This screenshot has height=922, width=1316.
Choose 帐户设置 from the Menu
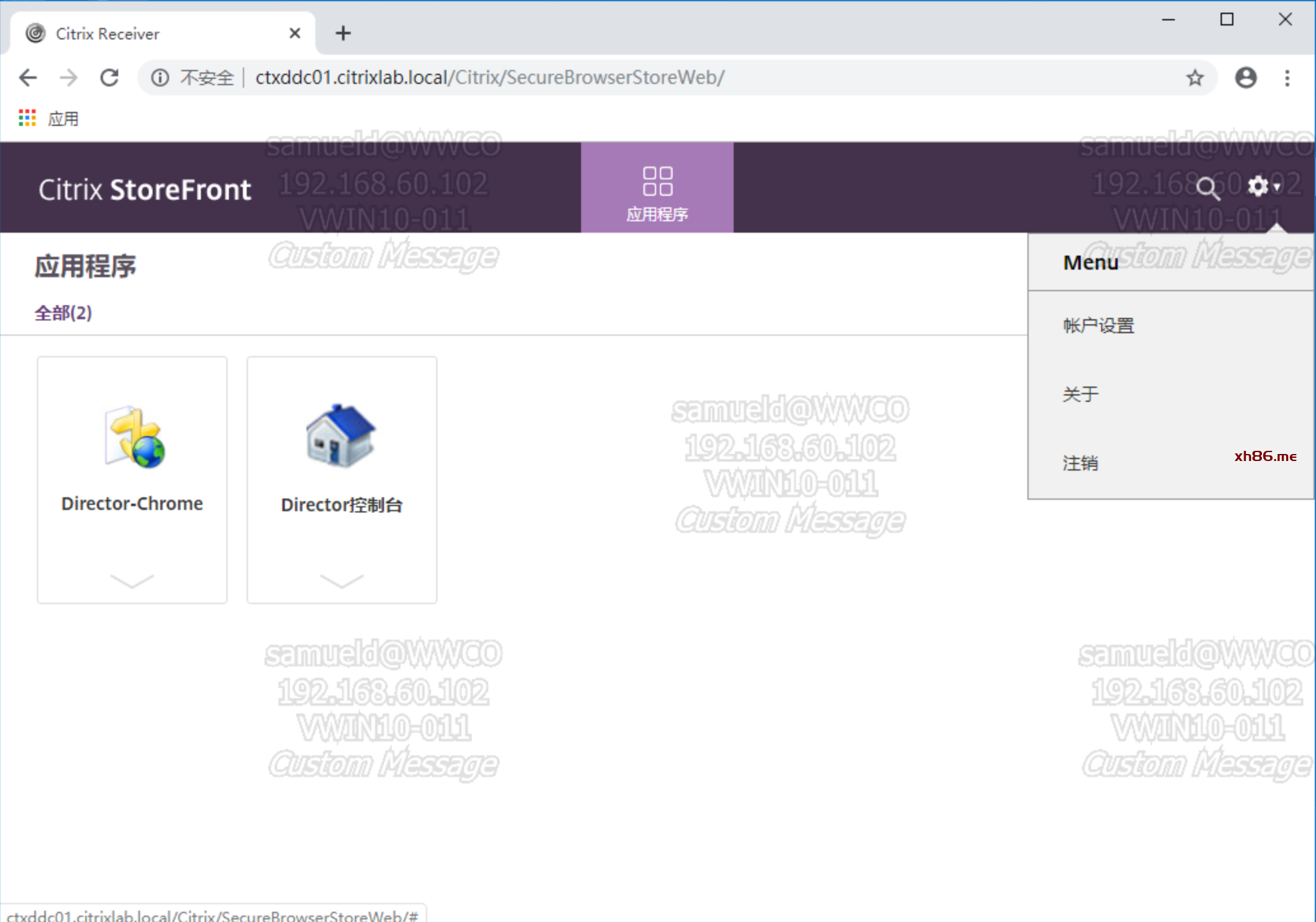pyautogui.click(x=1098, y=326)
